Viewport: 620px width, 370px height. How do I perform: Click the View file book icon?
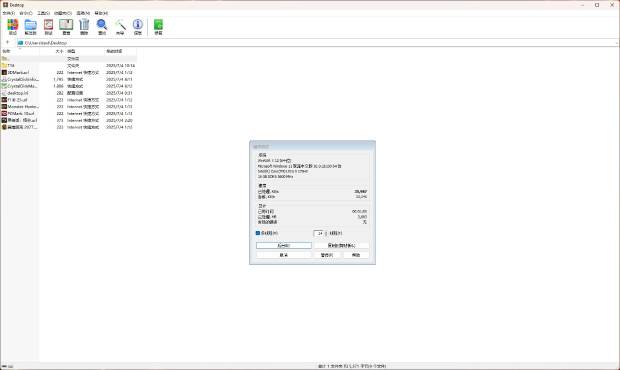[66, 25]
